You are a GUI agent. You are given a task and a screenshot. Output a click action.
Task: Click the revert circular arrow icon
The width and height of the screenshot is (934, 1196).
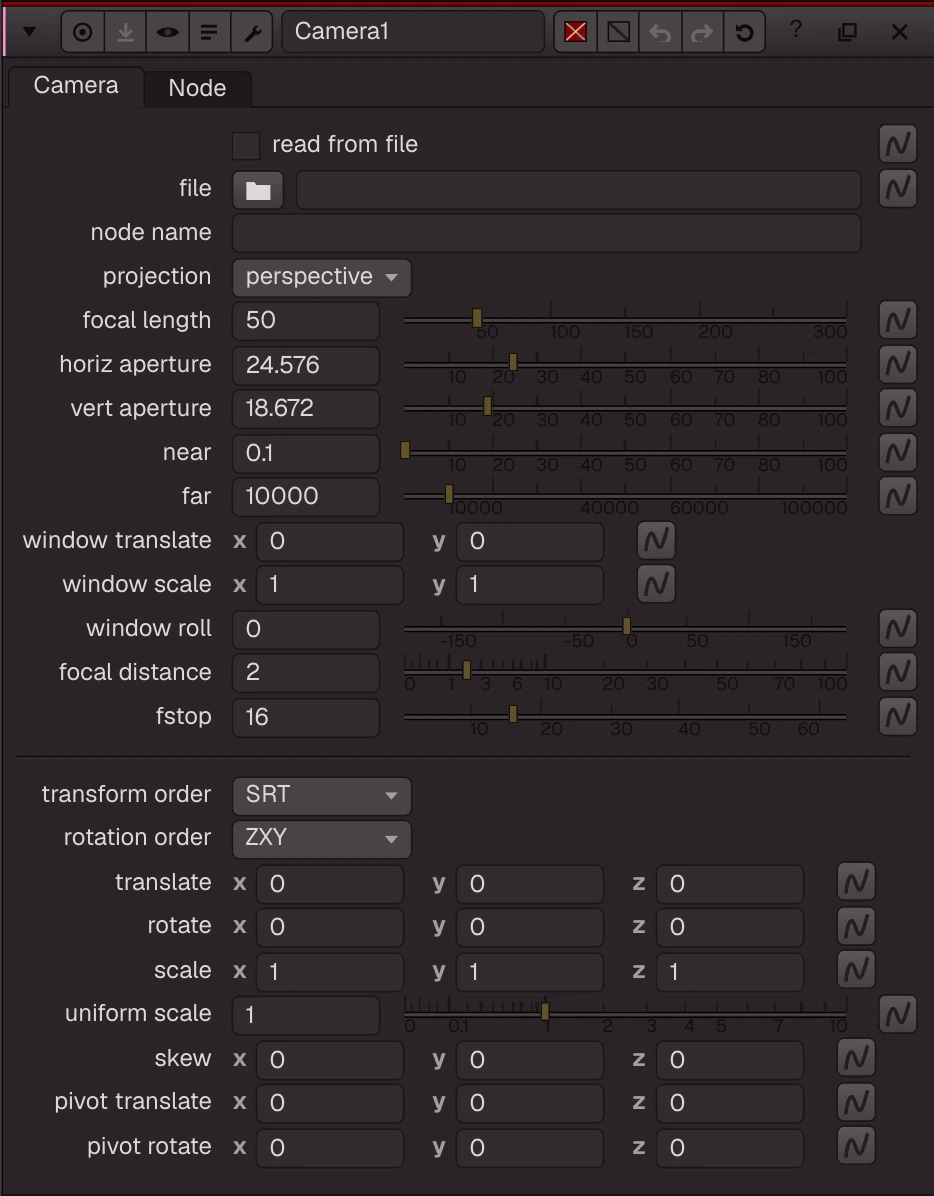[x=744, y=32]
